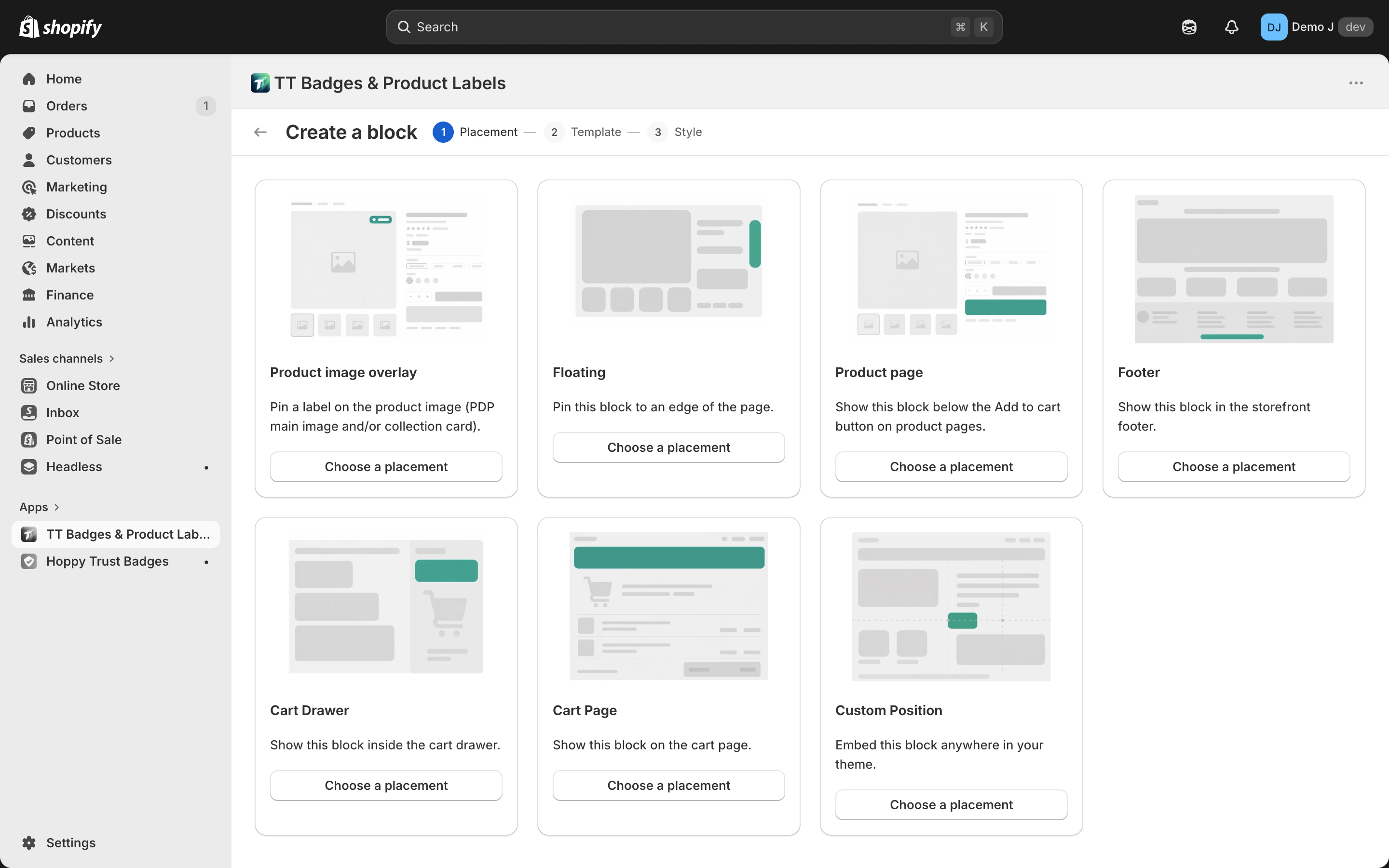Click the Discounts badge icon
The image size is (1389, 868).
pyautogui.click(x=29, y=214)
